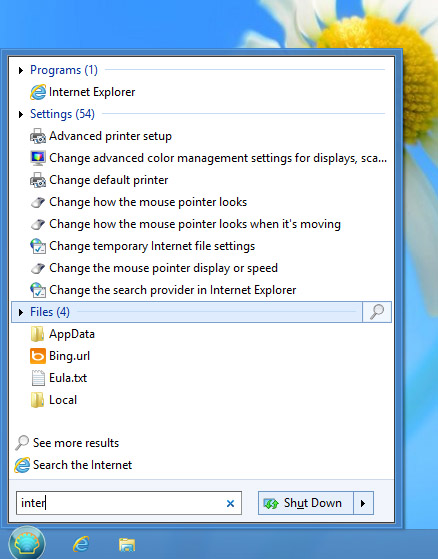
Task: Select 'Change the mouse pointer display or speed'
Action: (163, 268)
